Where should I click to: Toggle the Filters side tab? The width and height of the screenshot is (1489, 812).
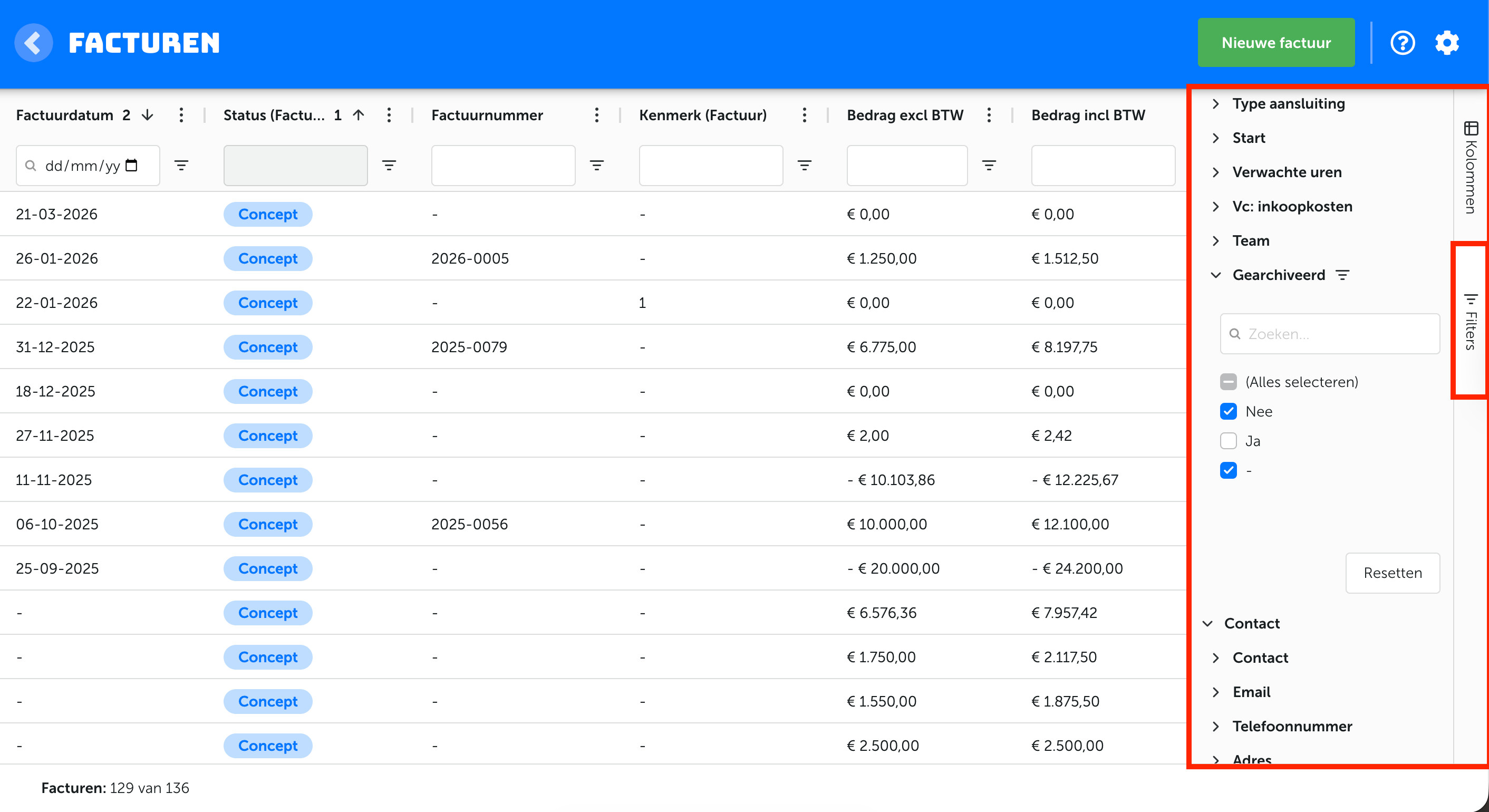(x=1471, y=321)
